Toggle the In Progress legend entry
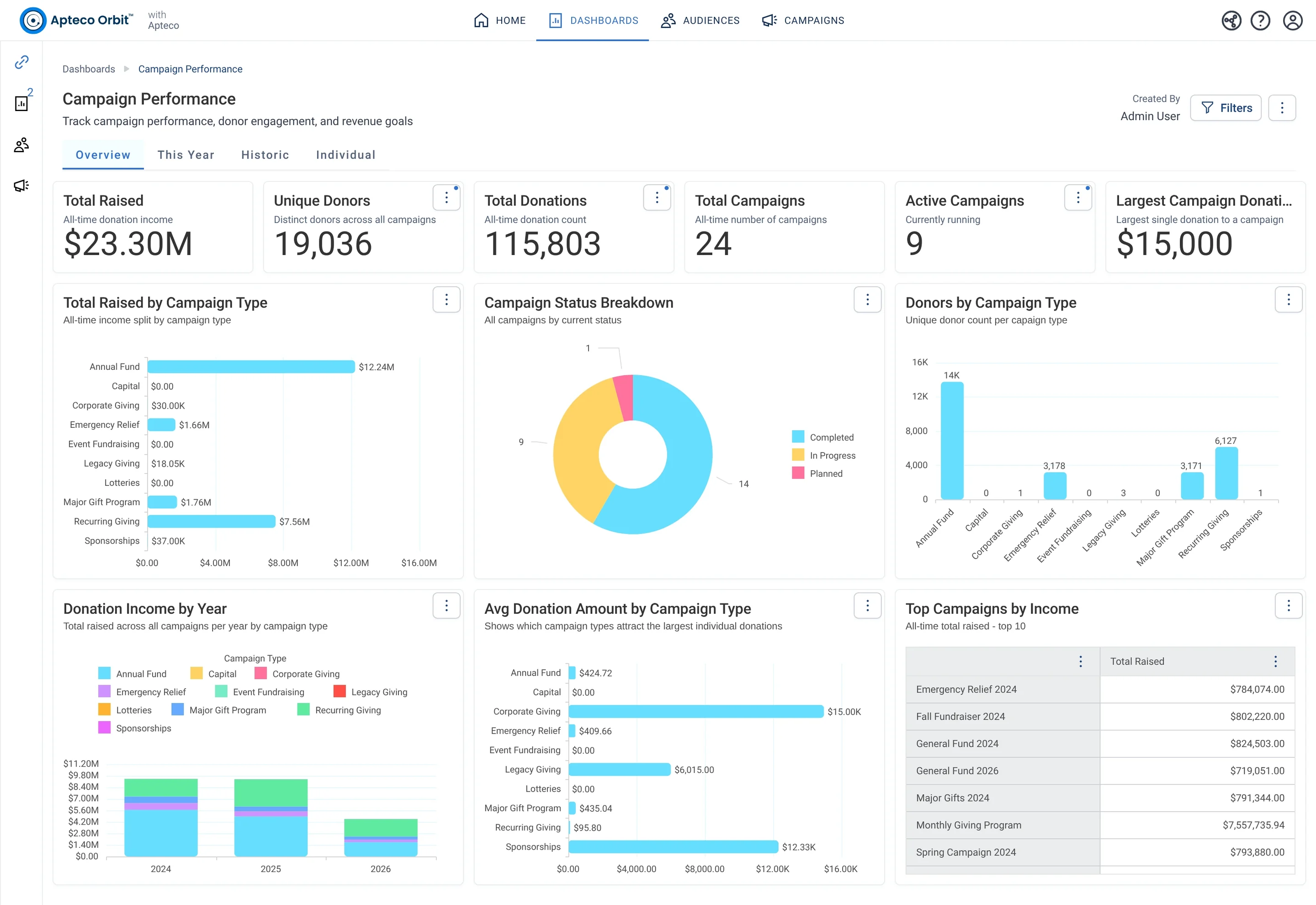Image resolution: width=1316 pixels, height=905 pixels. click(x=824, y=455)
